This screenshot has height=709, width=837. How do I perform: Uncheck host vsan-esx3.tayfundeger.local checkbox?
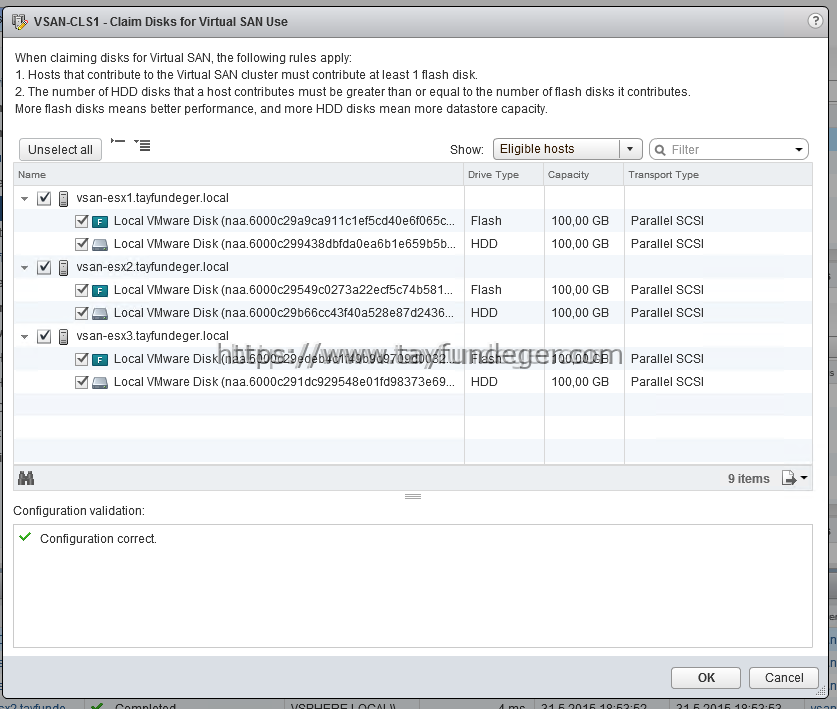point(44,336)
